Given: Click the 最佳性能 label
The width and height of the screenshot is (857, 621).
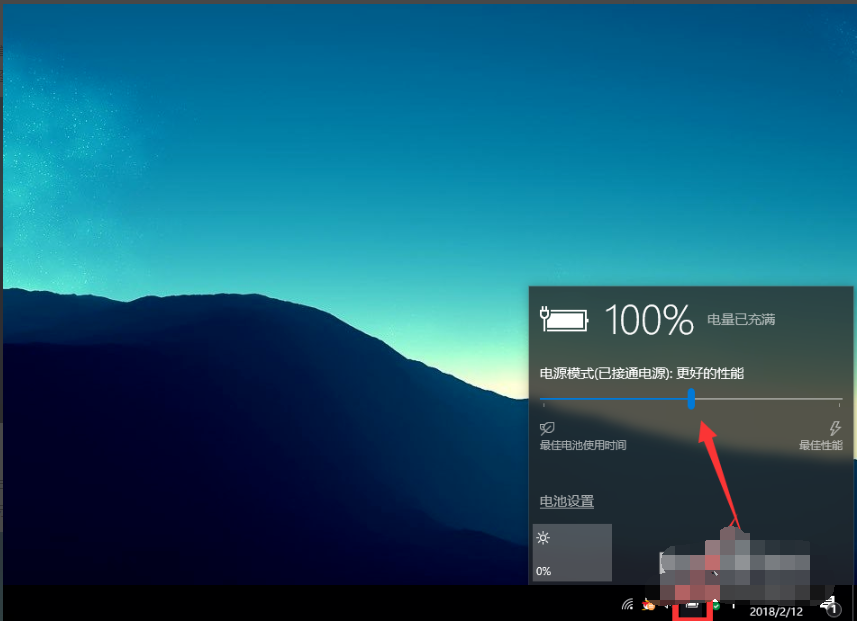Looking at the screenshot, I should 820,445.
